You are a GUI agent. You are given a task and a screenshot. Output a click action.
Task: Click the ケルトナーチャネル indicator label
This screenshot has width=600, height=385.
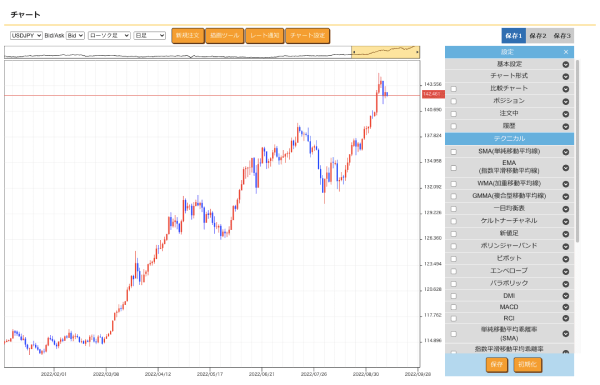(509, 221)
